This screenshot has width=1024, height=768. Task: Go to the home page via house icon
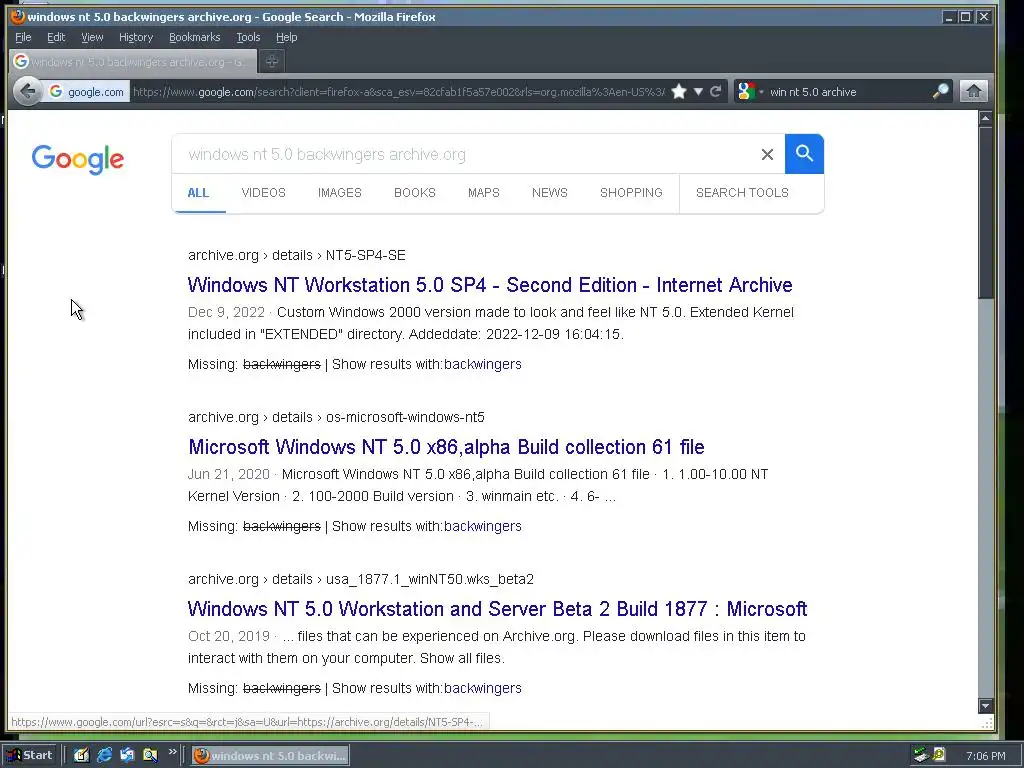tap(973, 91)
